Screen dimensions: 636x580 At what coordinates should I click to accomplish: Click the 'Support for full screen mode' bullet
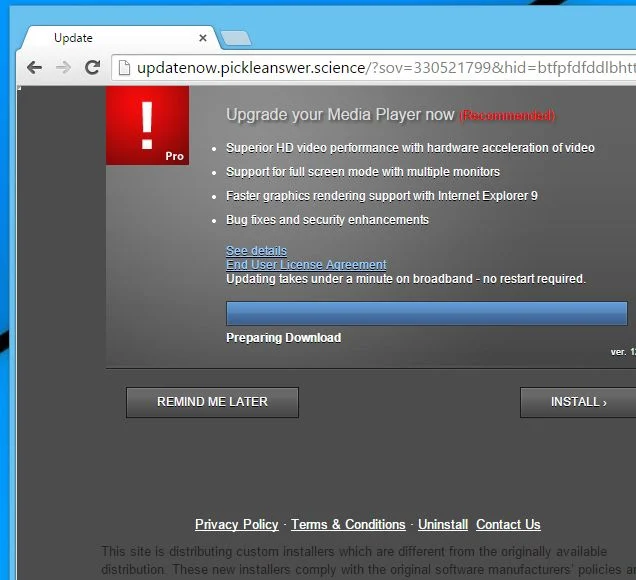pyautogui.click(x=363, y=172)
